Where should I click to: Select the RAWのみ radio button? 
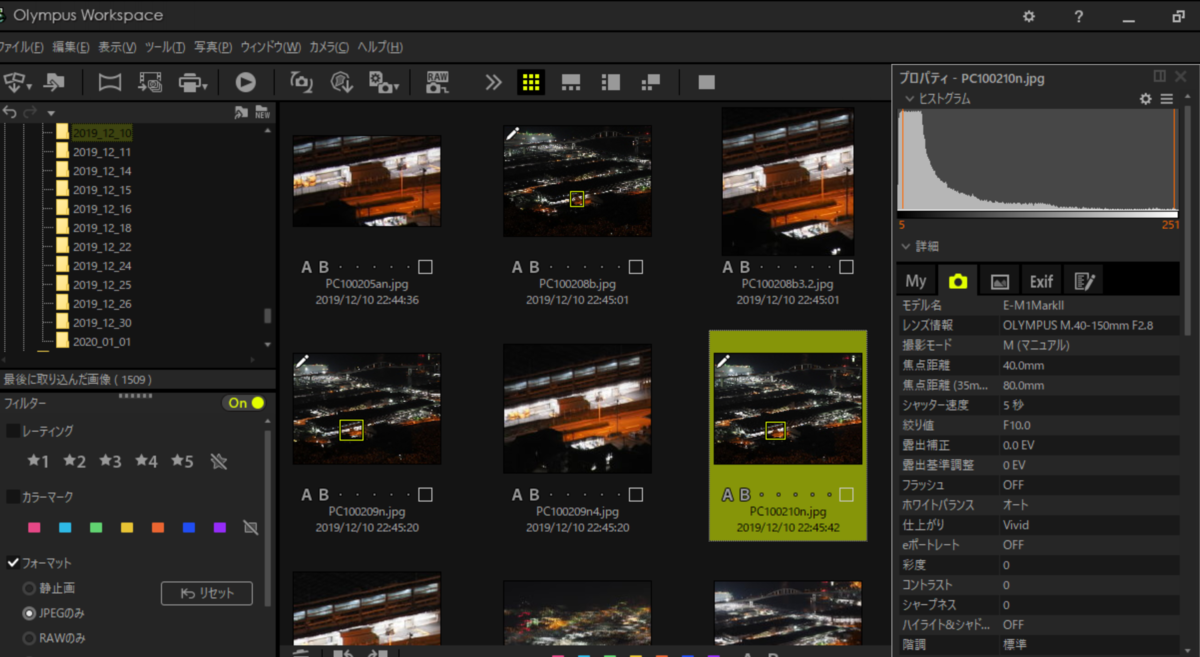29,637
